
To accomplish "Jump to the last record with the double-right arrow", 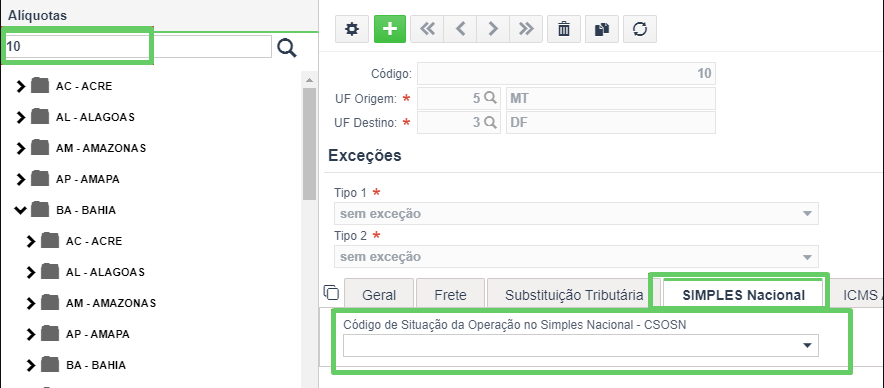I will pyautogui.click(x=526, y=29).
